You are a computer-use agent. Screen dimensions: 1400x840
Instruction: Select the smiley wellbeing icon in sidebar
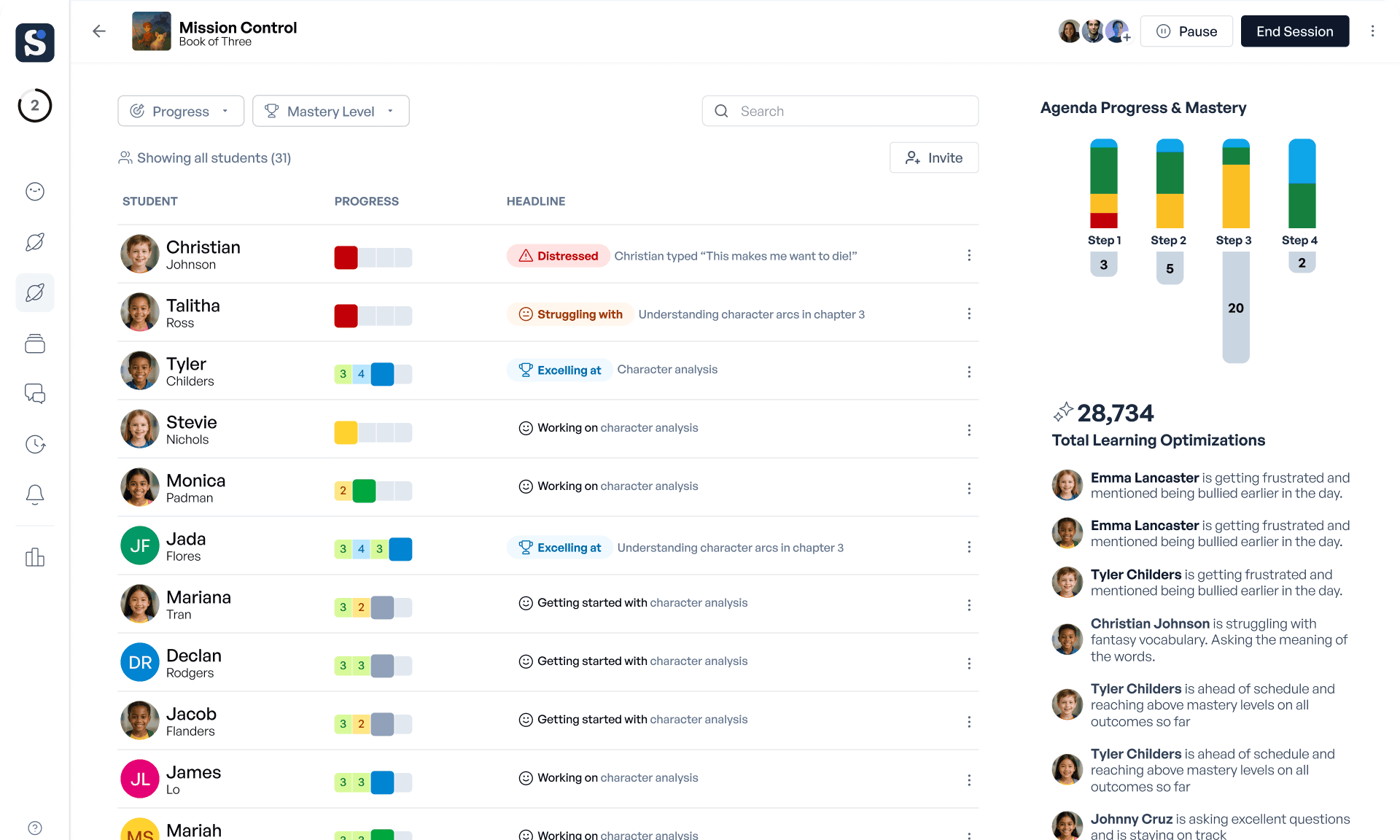[34, 191]
